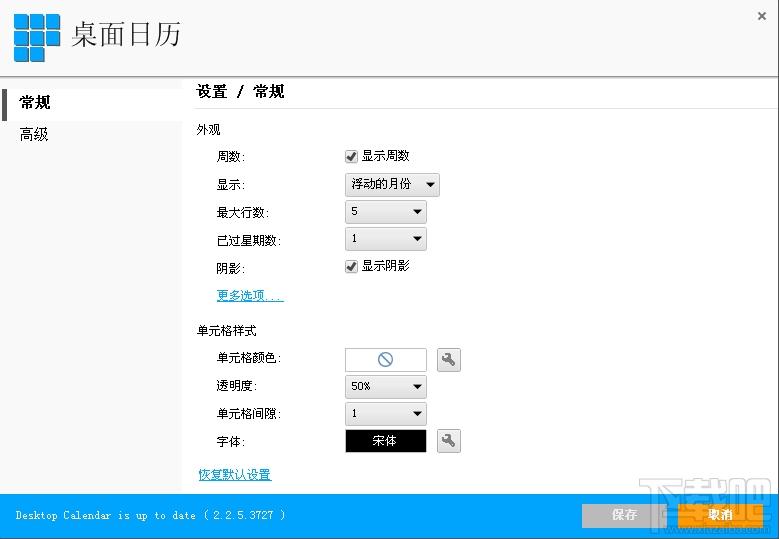
Task: Expand the 单元格间隙 dropdown
Action: (386, 414)
